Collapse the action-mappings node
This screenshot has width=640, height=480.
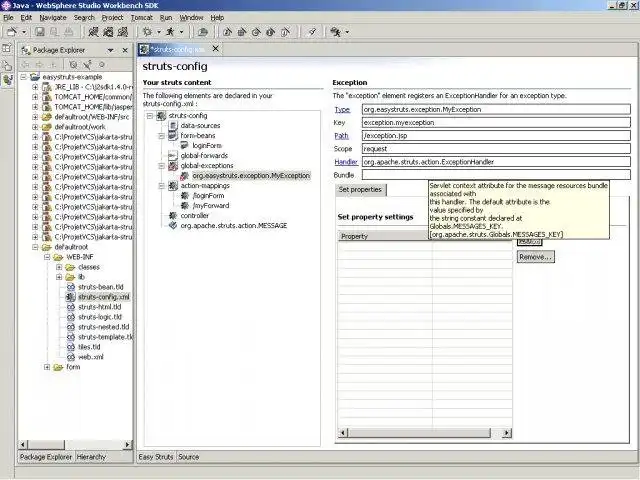161,186
